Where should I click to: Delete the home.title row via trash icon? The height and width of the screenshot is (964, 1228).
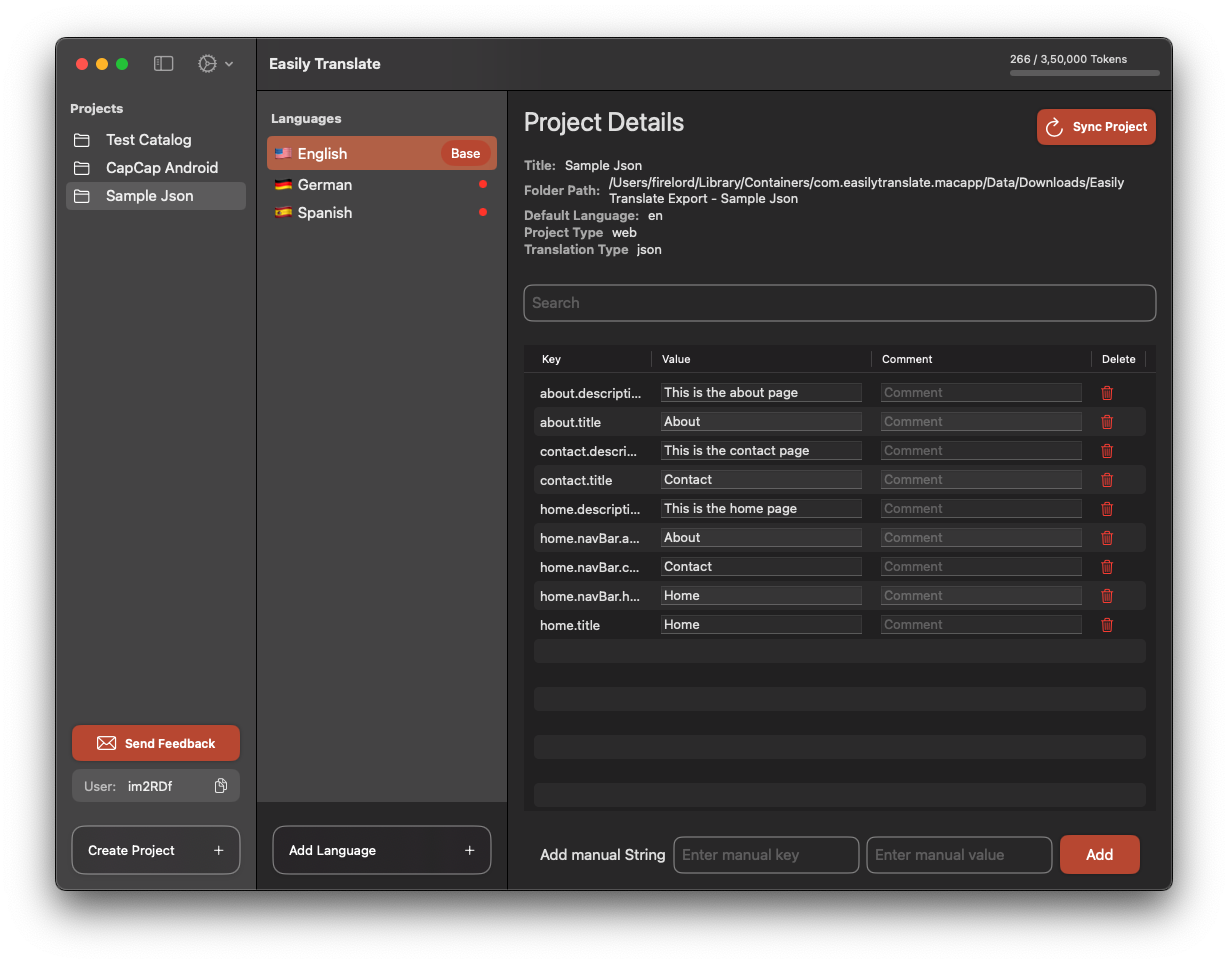click(x=1107, y=625)
